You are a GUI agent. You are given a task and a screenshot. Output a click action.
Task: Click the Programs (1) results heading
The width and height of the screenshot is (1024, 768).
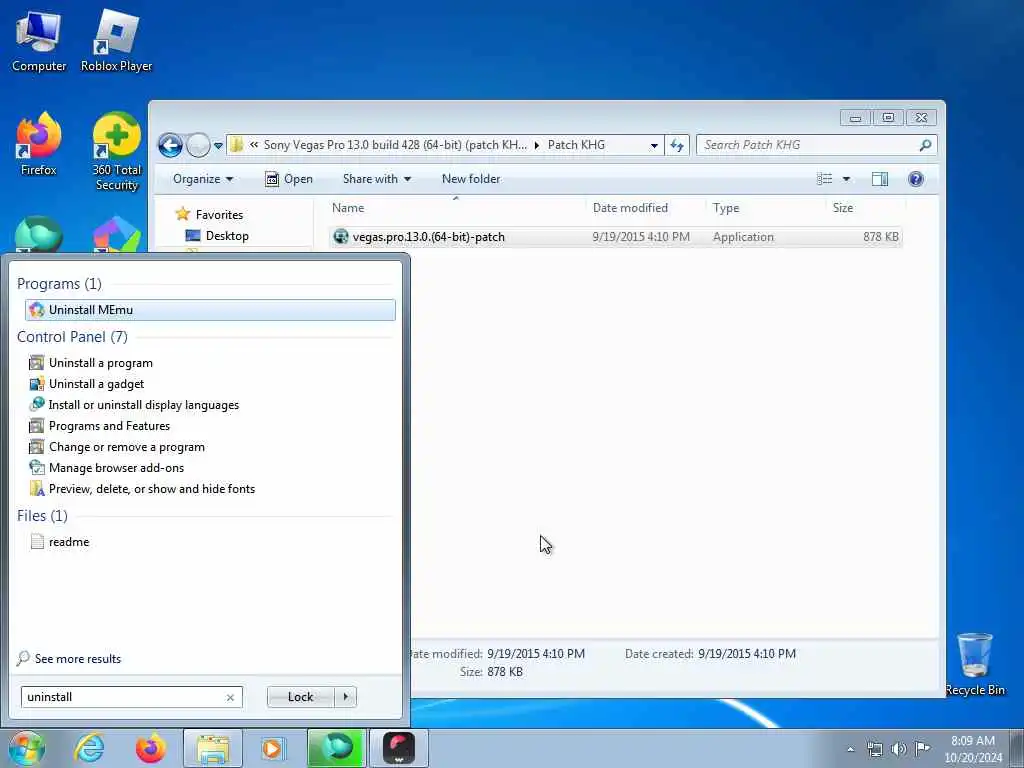pyautogui.click(x=59, y=283)
